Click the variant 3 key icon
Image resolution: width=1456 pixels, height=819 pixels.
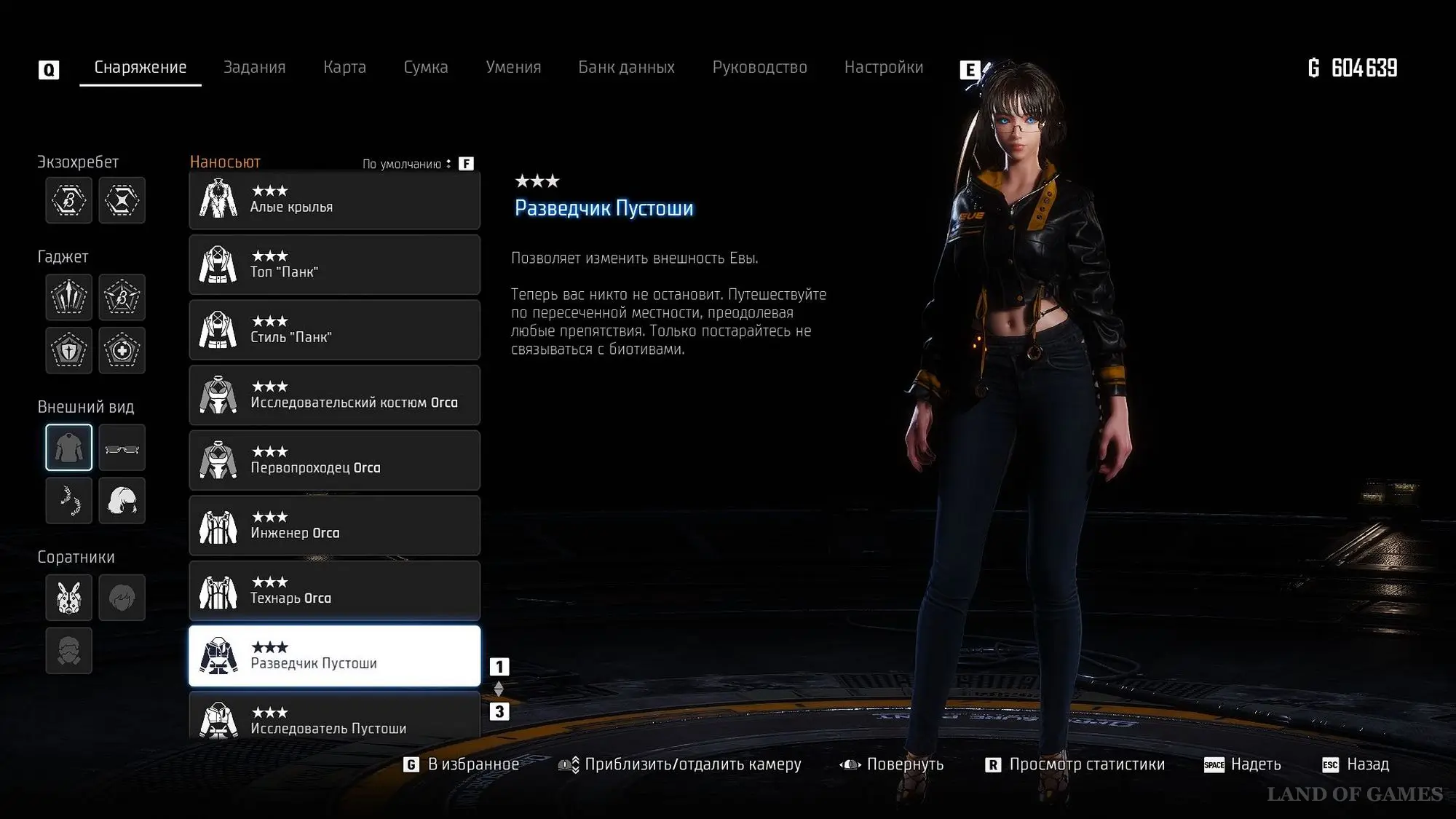pyautogui.click(x=499, y=711)
